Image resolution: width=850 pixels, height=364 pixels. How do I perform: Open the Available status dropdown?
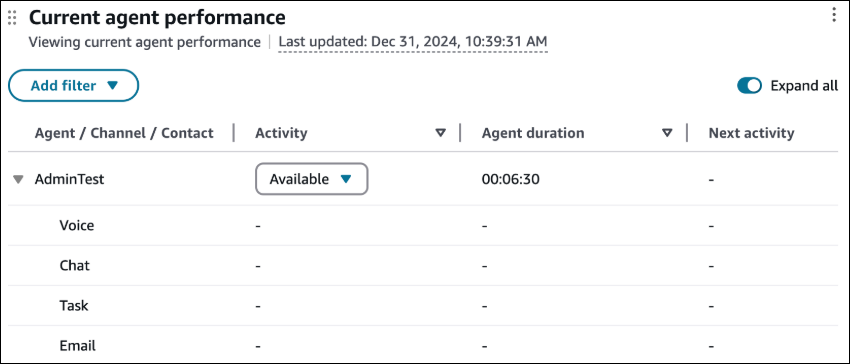[x=312, y=179]
